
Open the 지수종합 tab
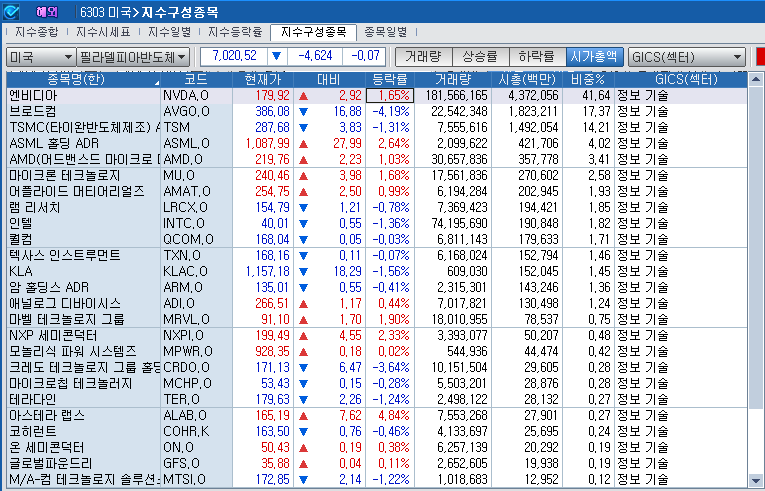[x=37, y=32]
